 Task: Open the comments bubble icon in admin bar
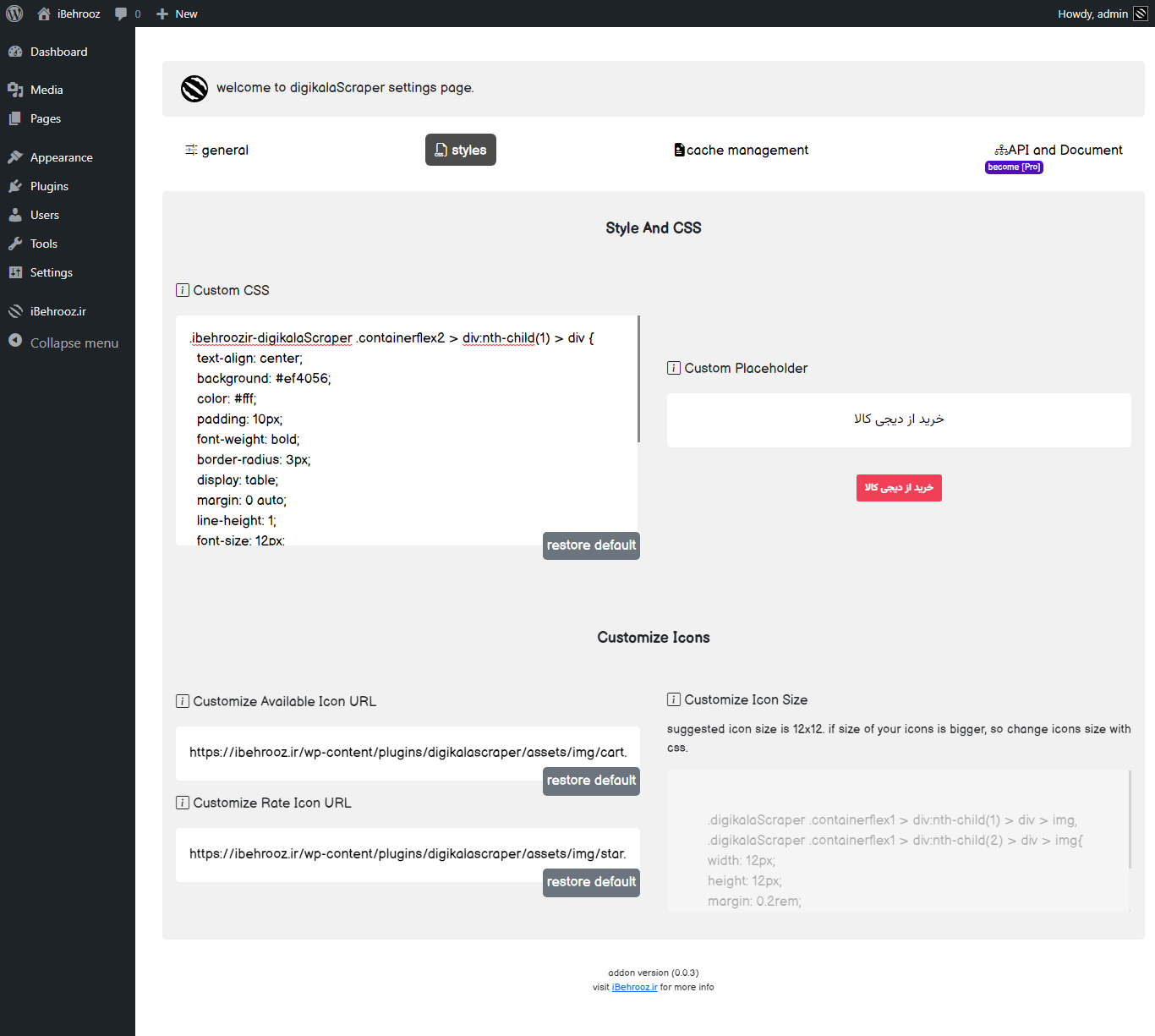coord(121,14)
